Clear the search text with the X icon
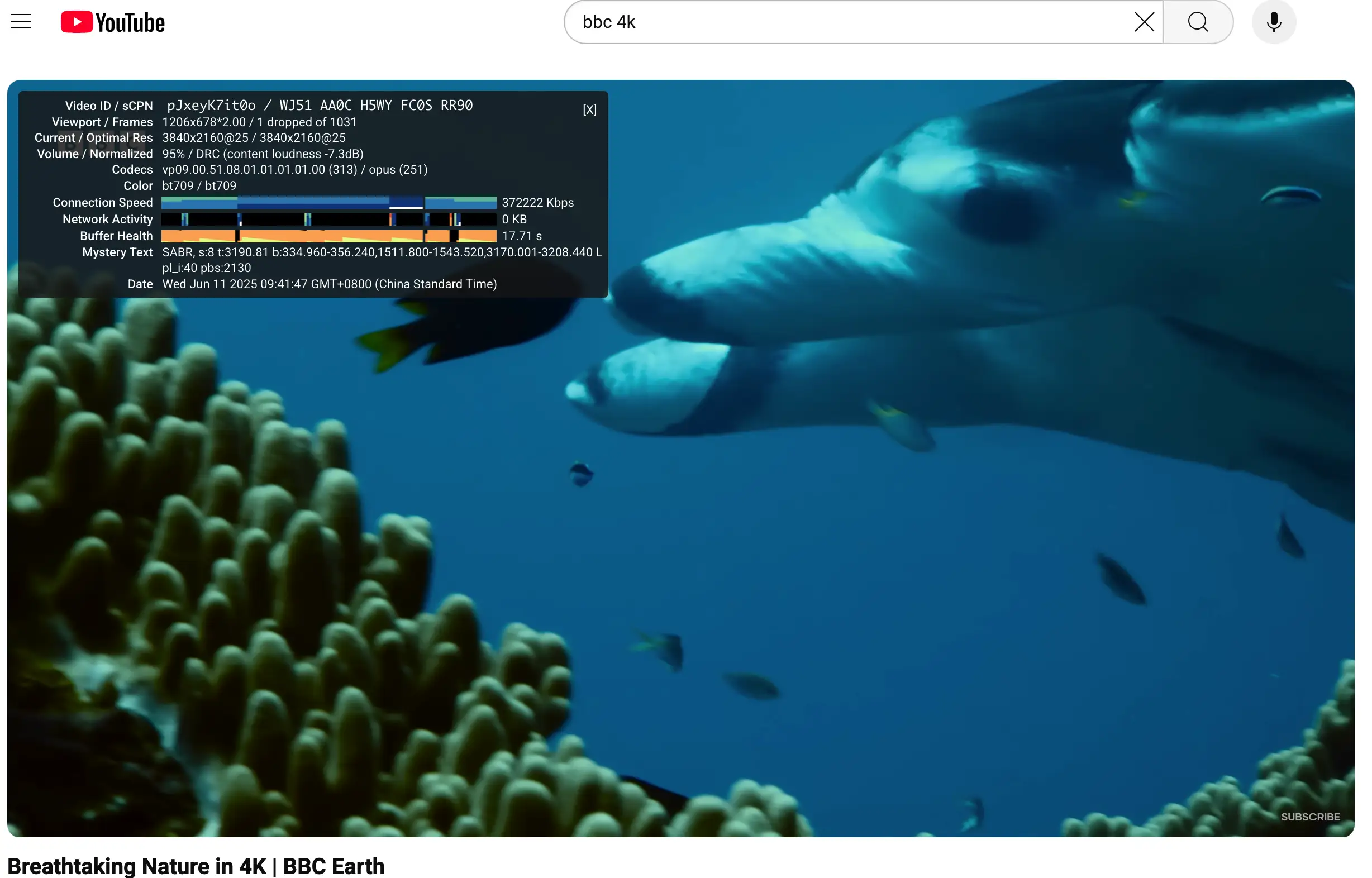This screenshot has width=1372, height=878. pyautogui.click(x=1144, y=22)
